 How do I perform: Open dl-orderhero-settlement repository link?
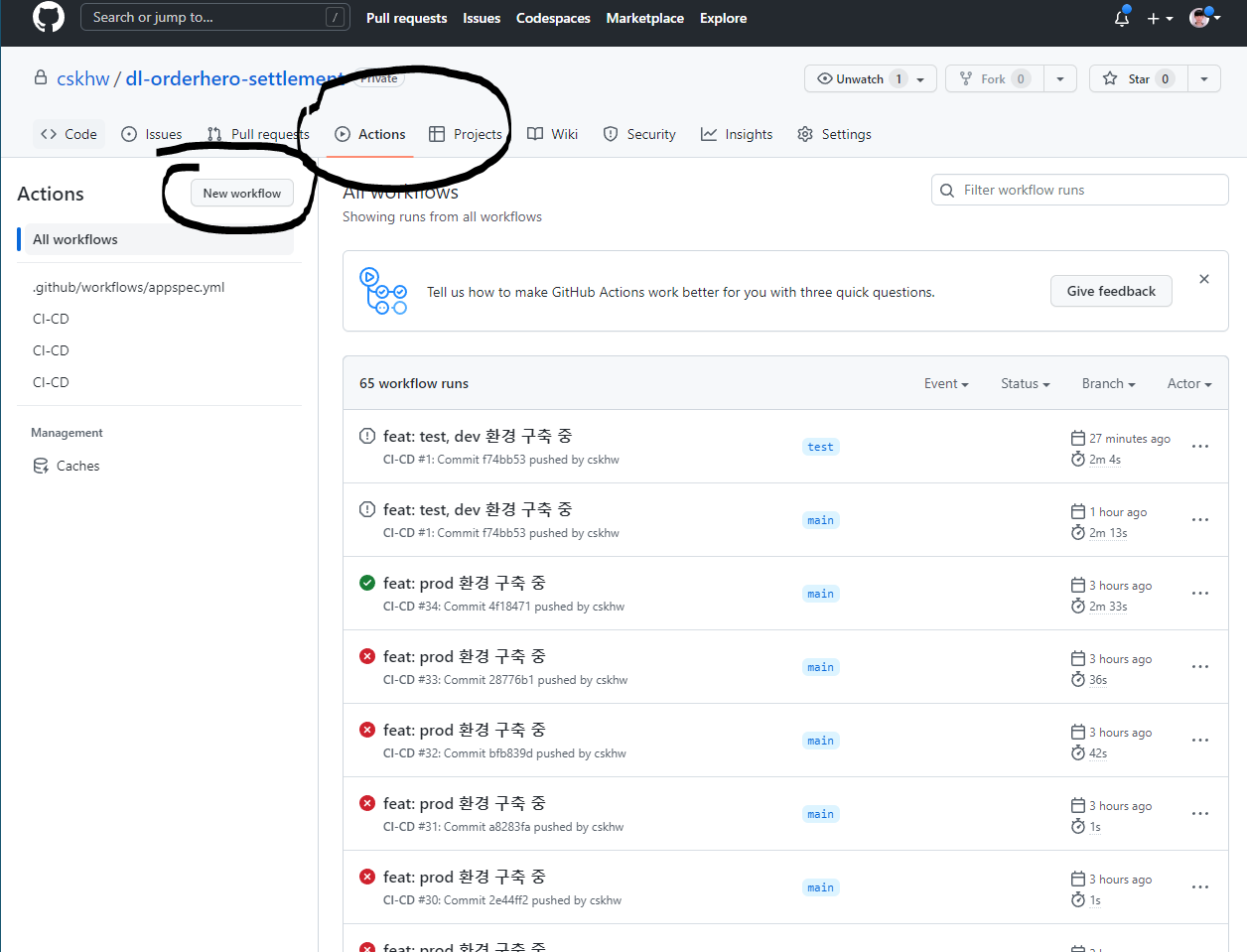234,78
